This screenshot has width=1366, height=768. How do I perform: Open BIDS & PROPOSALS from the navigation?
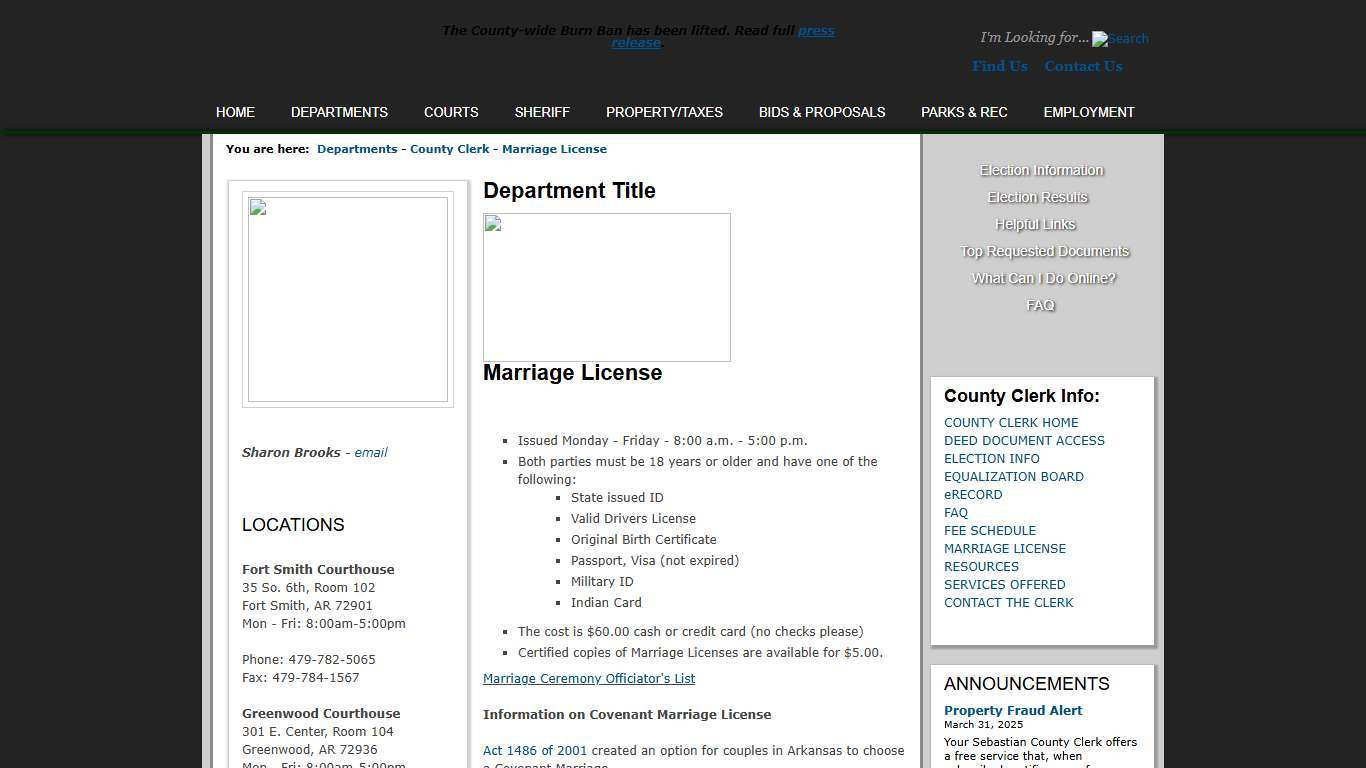[x=821, y=112]
